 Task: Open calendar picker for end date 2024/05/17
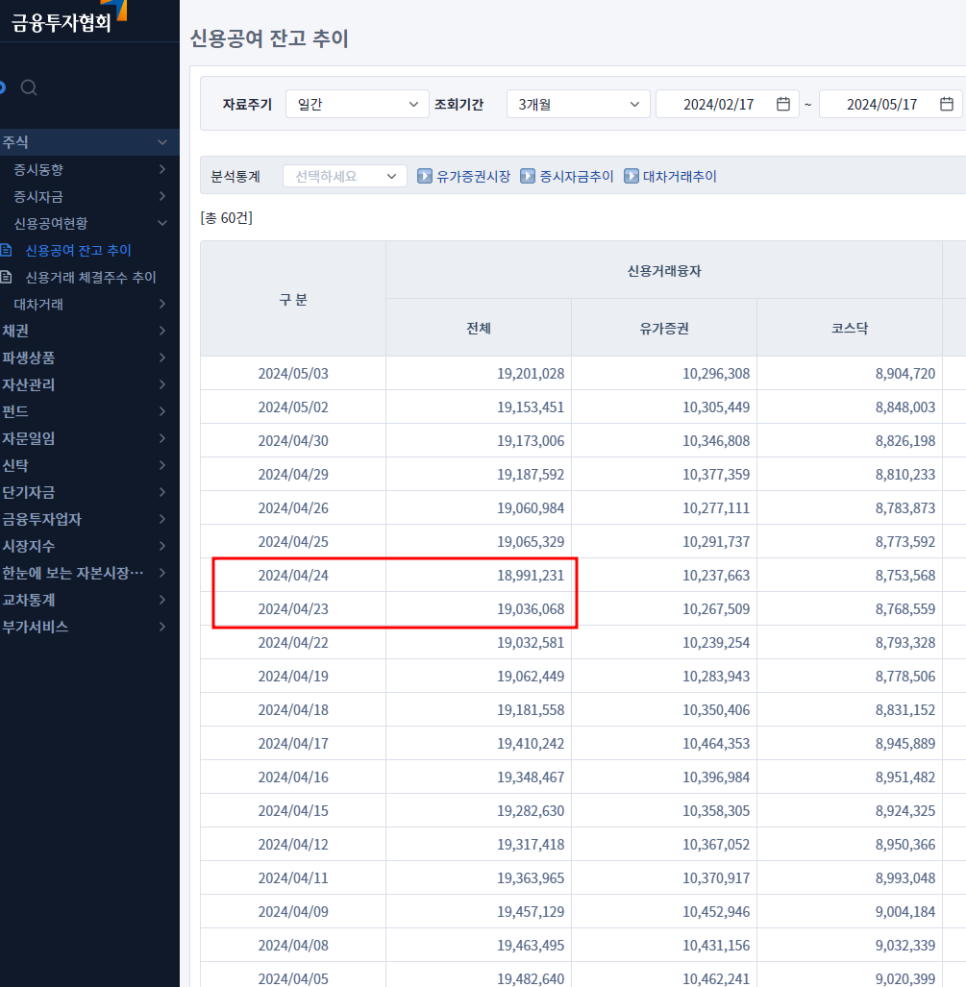[x=946, y=104]
